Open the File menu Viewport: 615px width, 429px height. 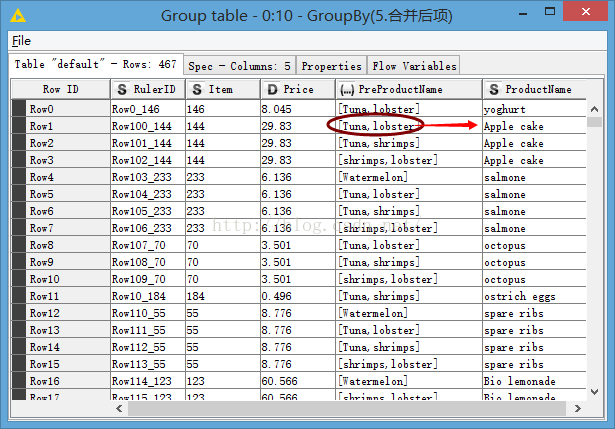click(x=21, y=41)
